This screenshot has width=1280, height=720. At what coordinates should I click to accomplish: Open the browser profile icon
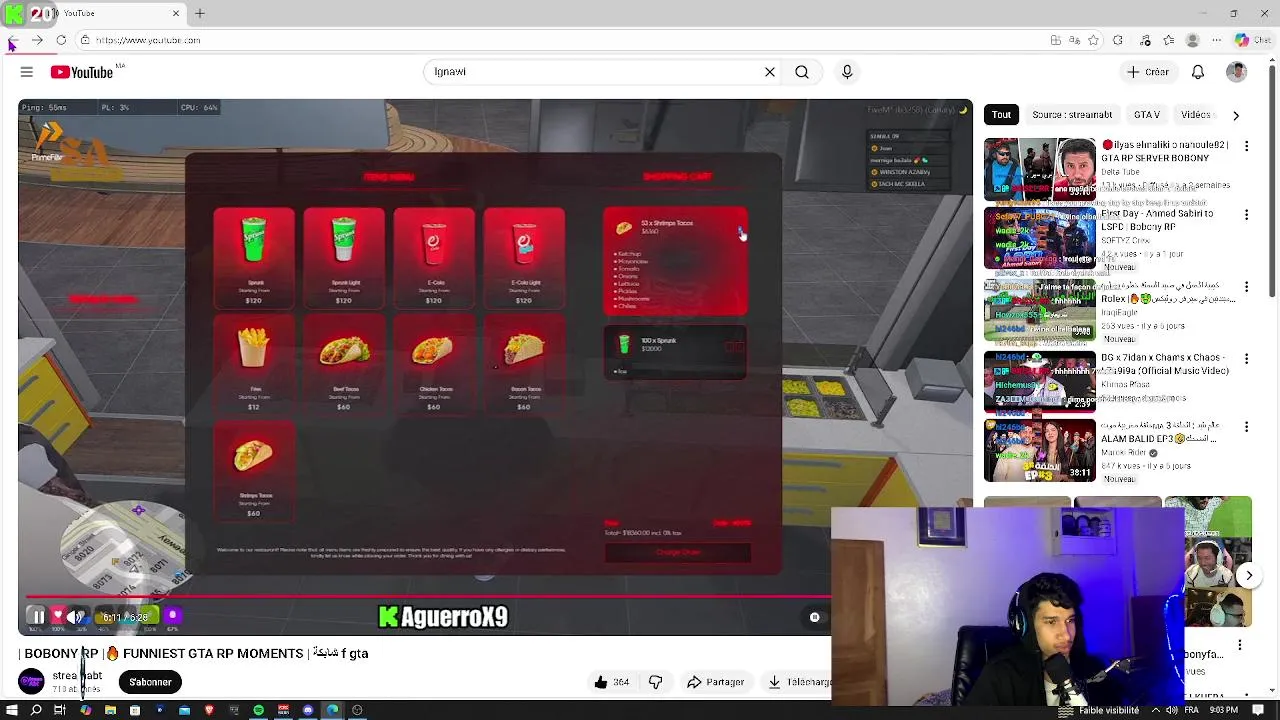pyautogui.click(x=1192, y=40)
